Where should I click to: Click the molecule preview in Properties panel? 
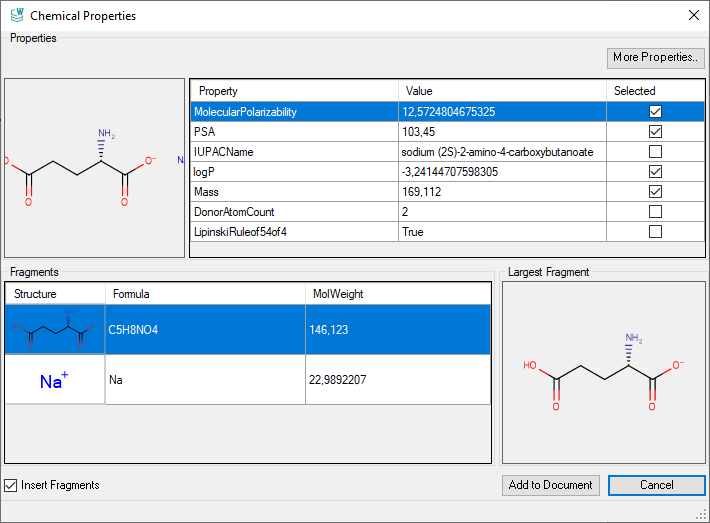[x=94, y=168]
